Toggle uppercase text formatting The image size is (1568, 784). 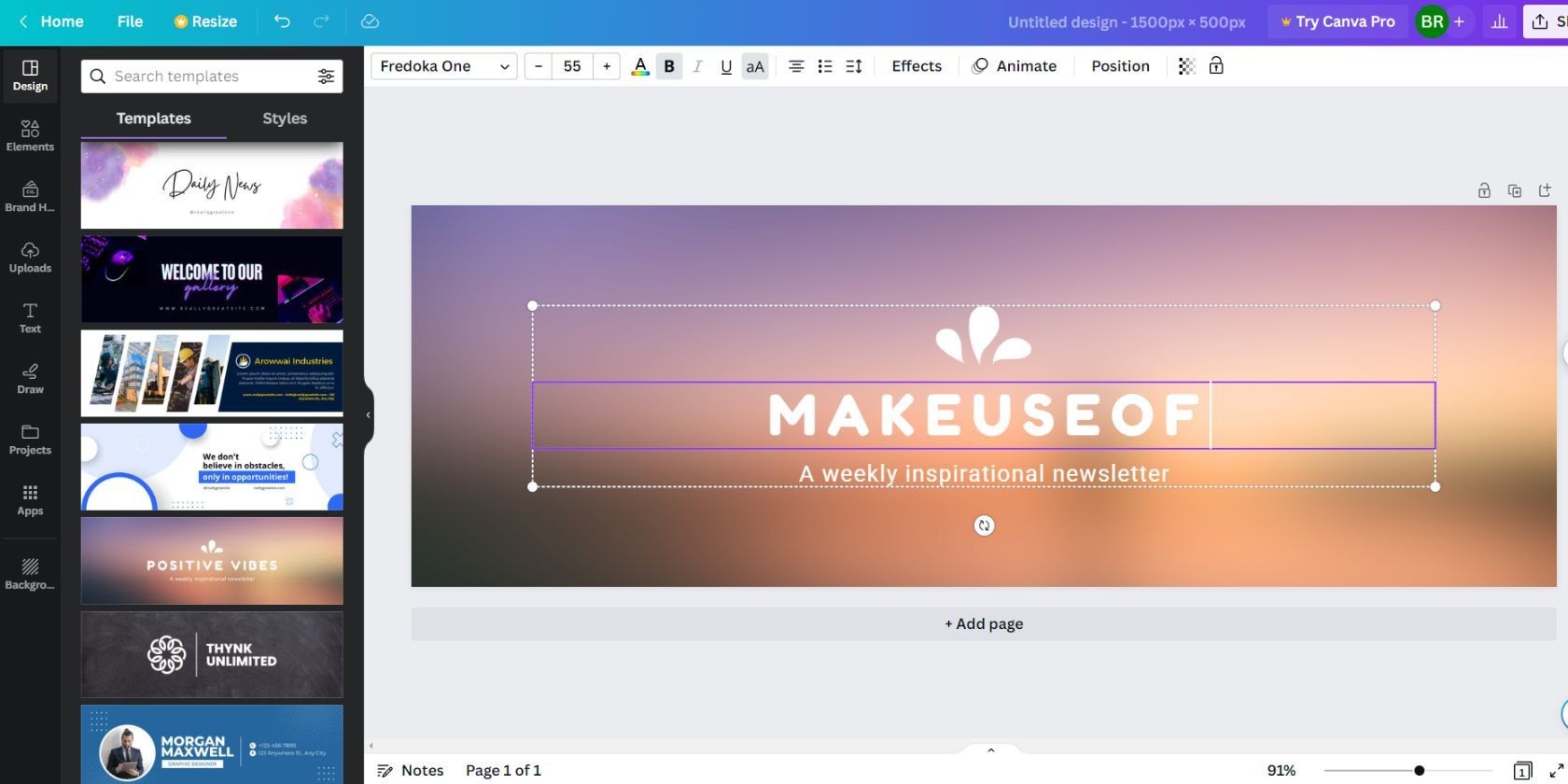(x=755, y=66)
